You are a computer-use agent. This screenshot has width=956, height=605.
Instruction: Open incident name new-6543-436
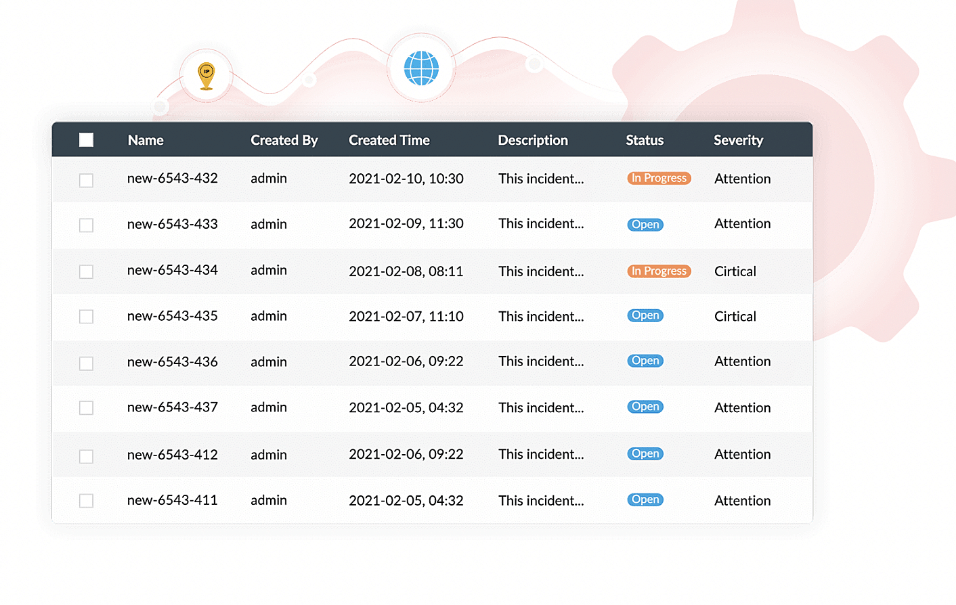click(x=172, y=362)
